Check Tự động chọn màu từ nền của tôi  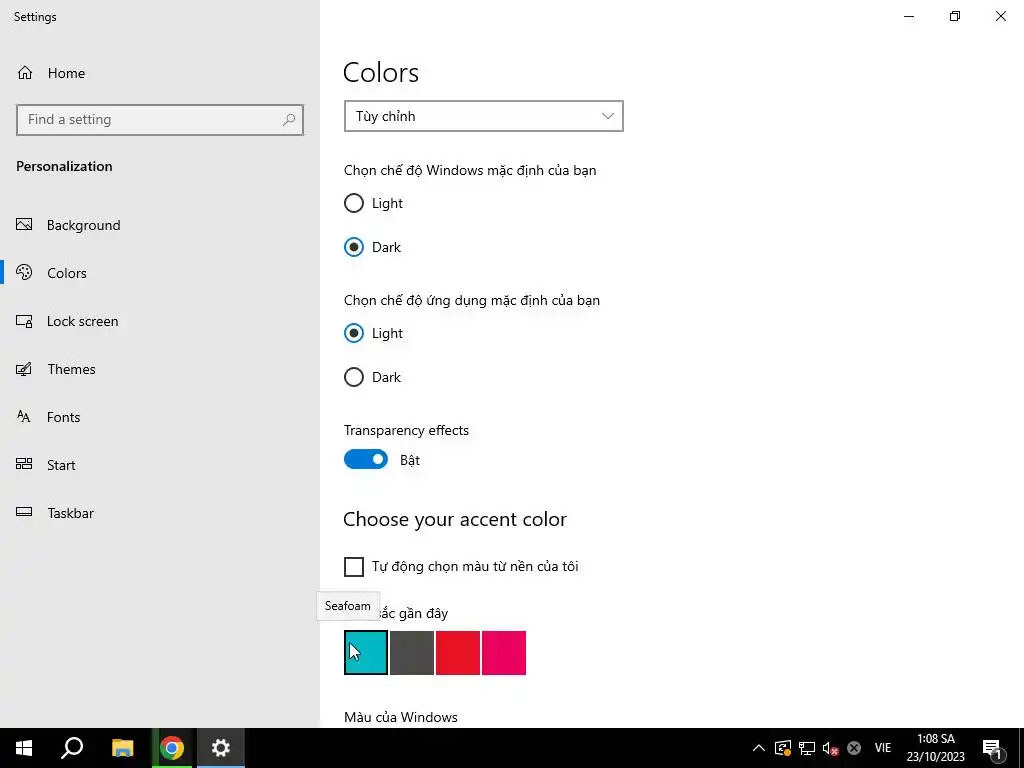click(x=354, y=566)
